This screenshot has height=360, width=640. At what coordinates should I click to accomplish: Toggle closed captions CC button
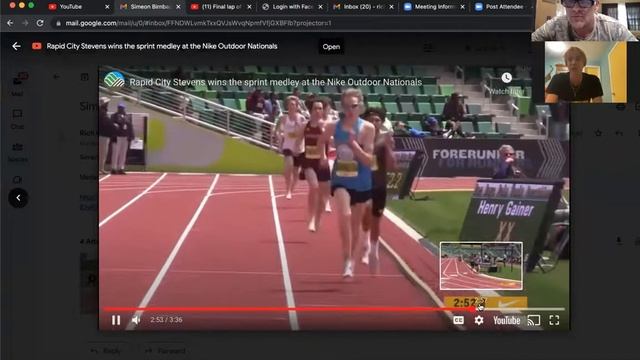(458, 320)
